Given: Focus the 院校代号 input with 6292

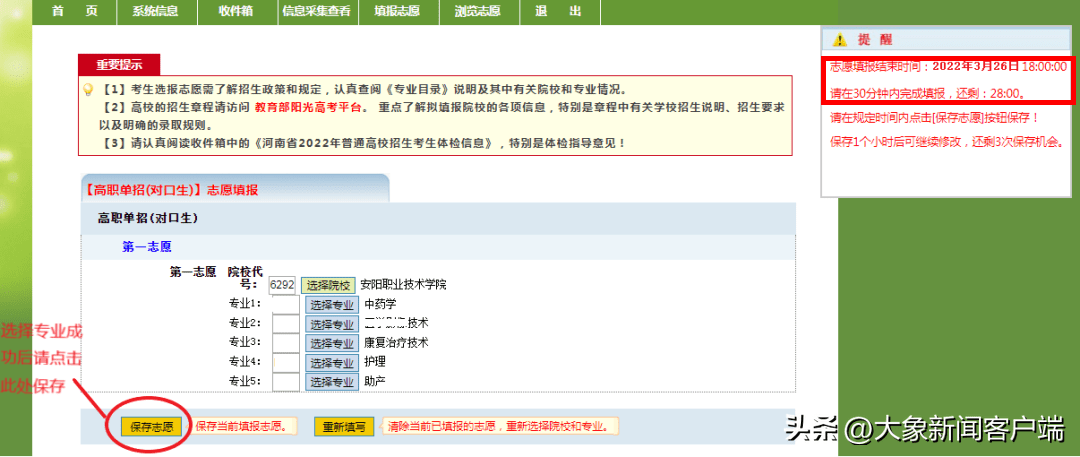Looking at the screenshot, I should click(x=283, y=285).
